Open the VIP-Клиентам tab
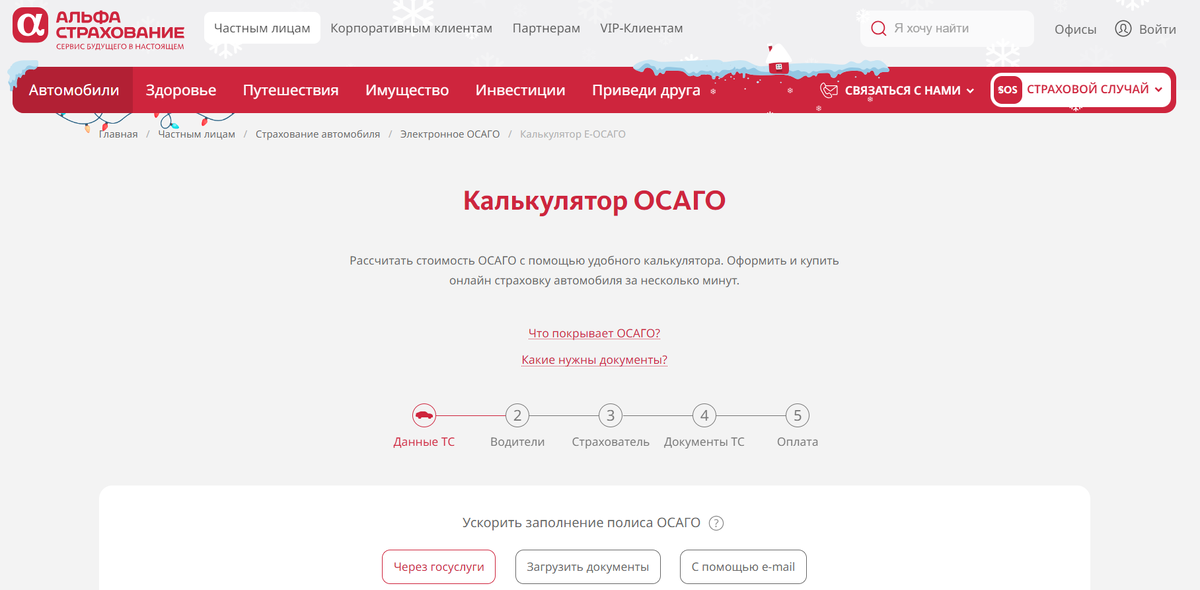This screenshot has height=590, width=1200. [641, 28]
